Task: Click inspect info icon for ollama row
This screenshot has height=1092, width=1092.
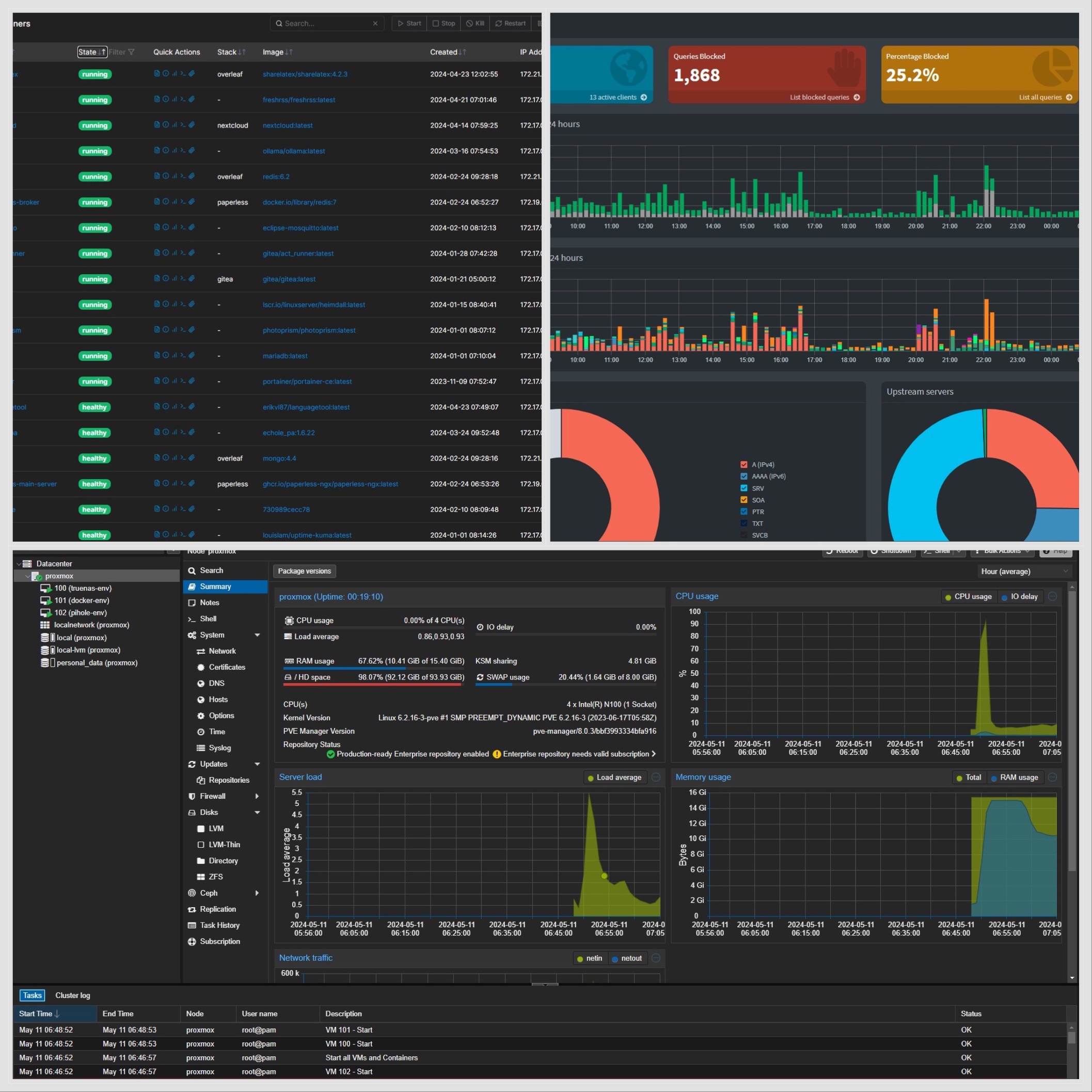Action: 166,150
